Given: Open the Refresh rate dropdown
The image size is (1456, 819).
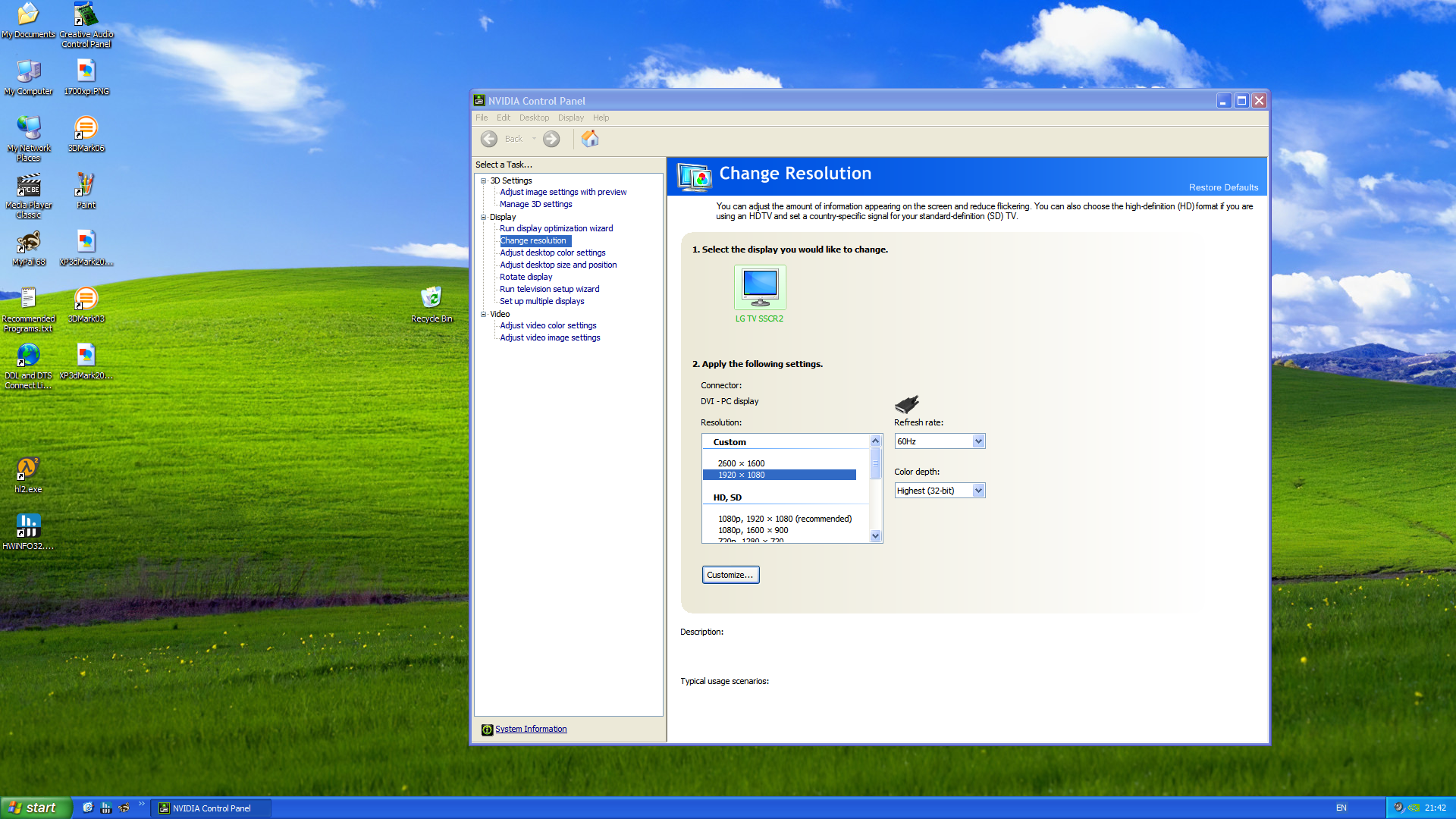Looking at the screenshot, I should [x=978, y=441].
